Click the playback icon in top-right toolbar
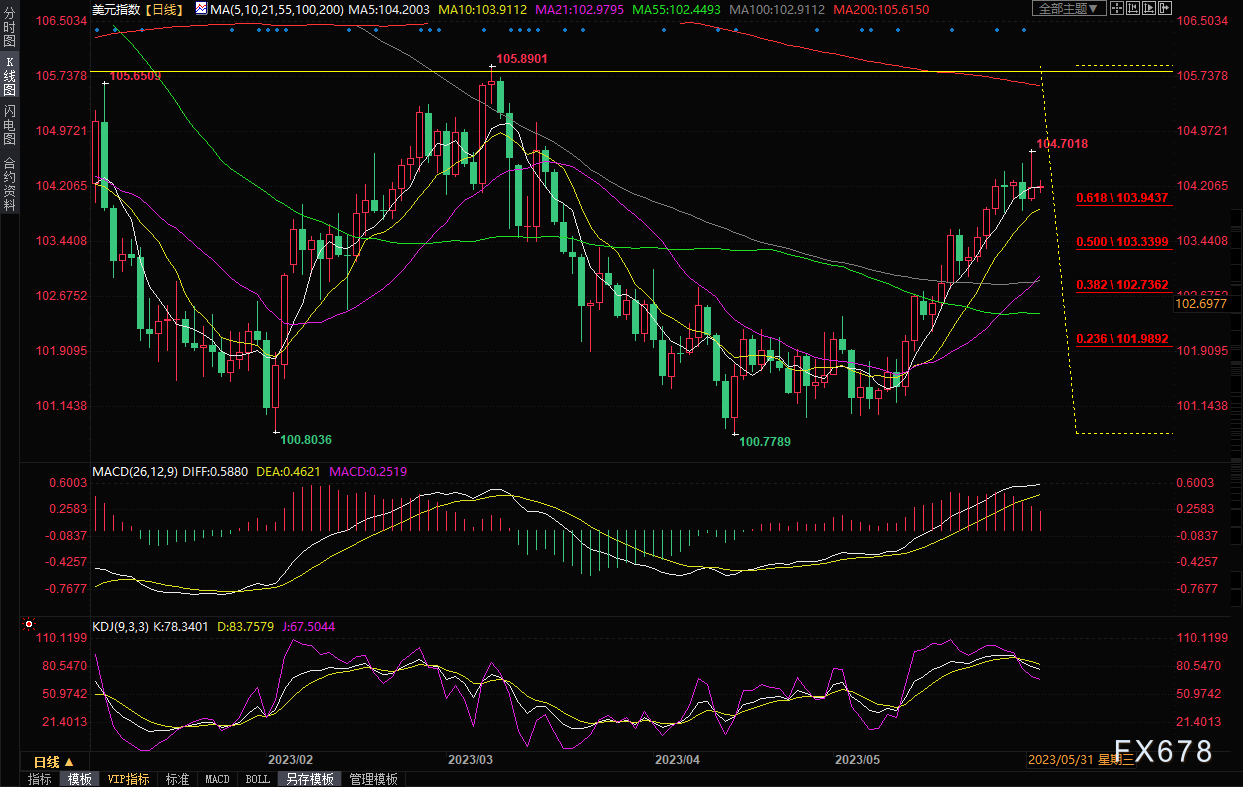This screenshot has width=1243, height=787. (1150, 9)
